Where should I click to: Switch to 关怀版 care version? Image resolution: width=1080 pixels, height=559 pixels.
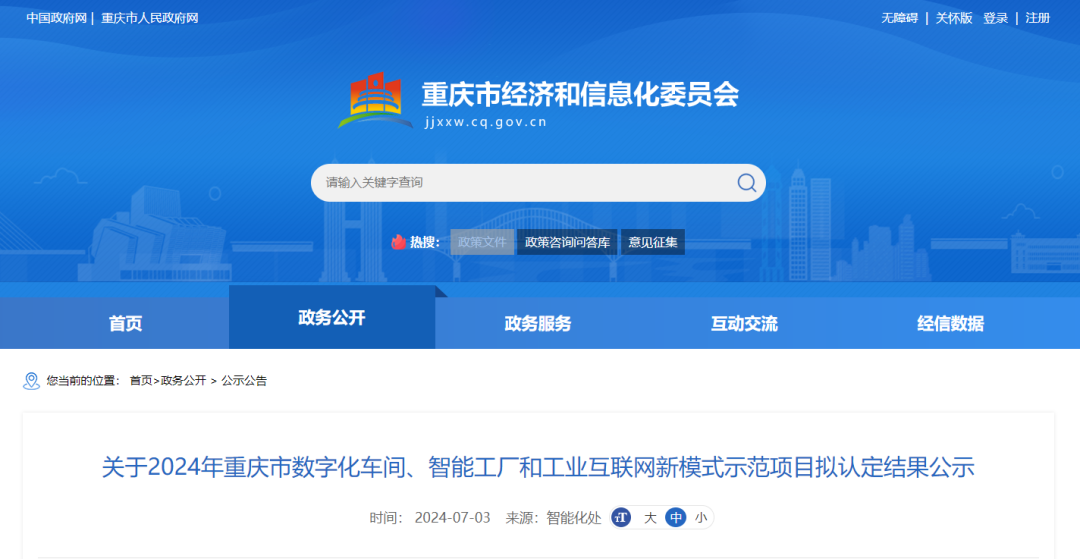(x=953, y=18)
